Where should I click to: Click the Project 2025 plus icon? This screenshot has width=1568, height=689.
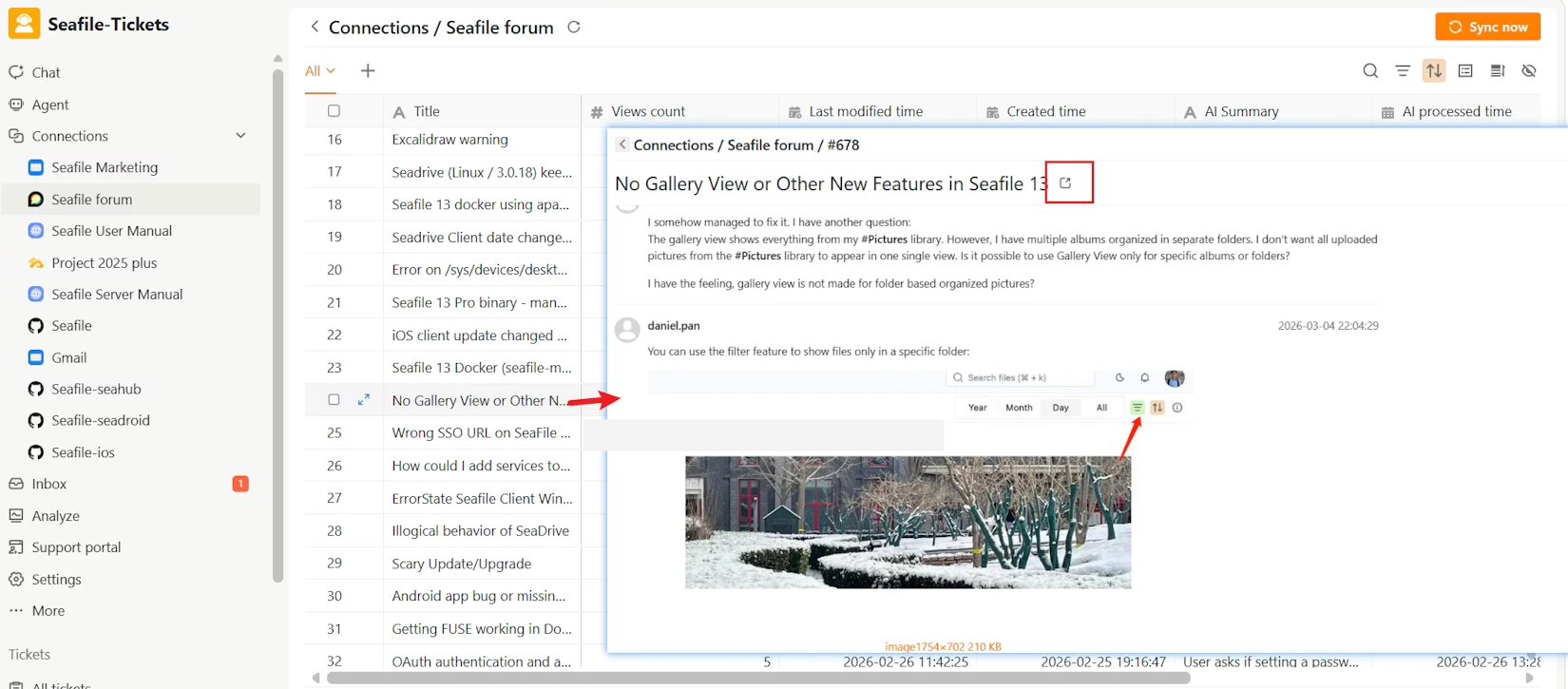coord(36,263)
